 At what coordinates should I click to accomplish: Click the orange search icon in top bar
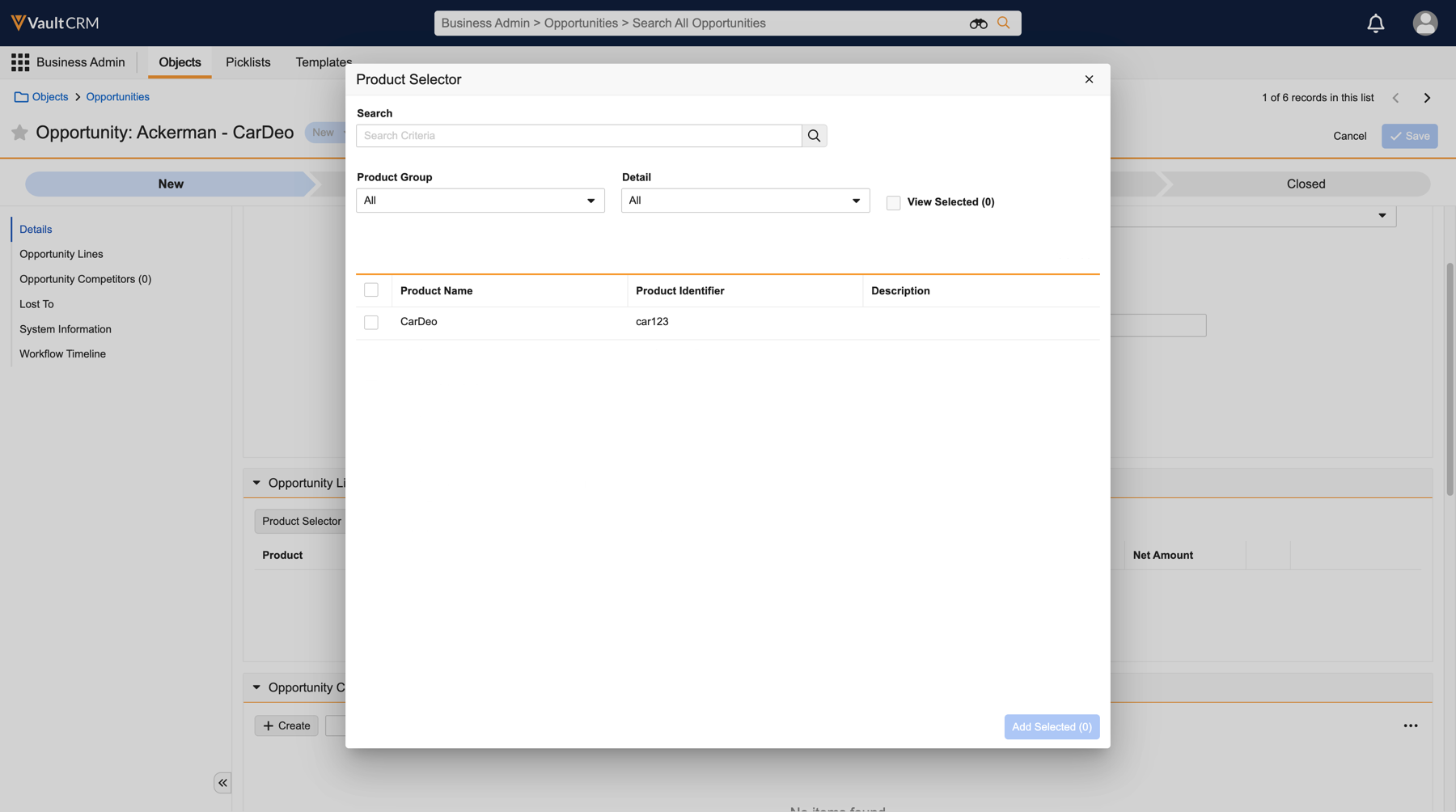click(1004, 23)
